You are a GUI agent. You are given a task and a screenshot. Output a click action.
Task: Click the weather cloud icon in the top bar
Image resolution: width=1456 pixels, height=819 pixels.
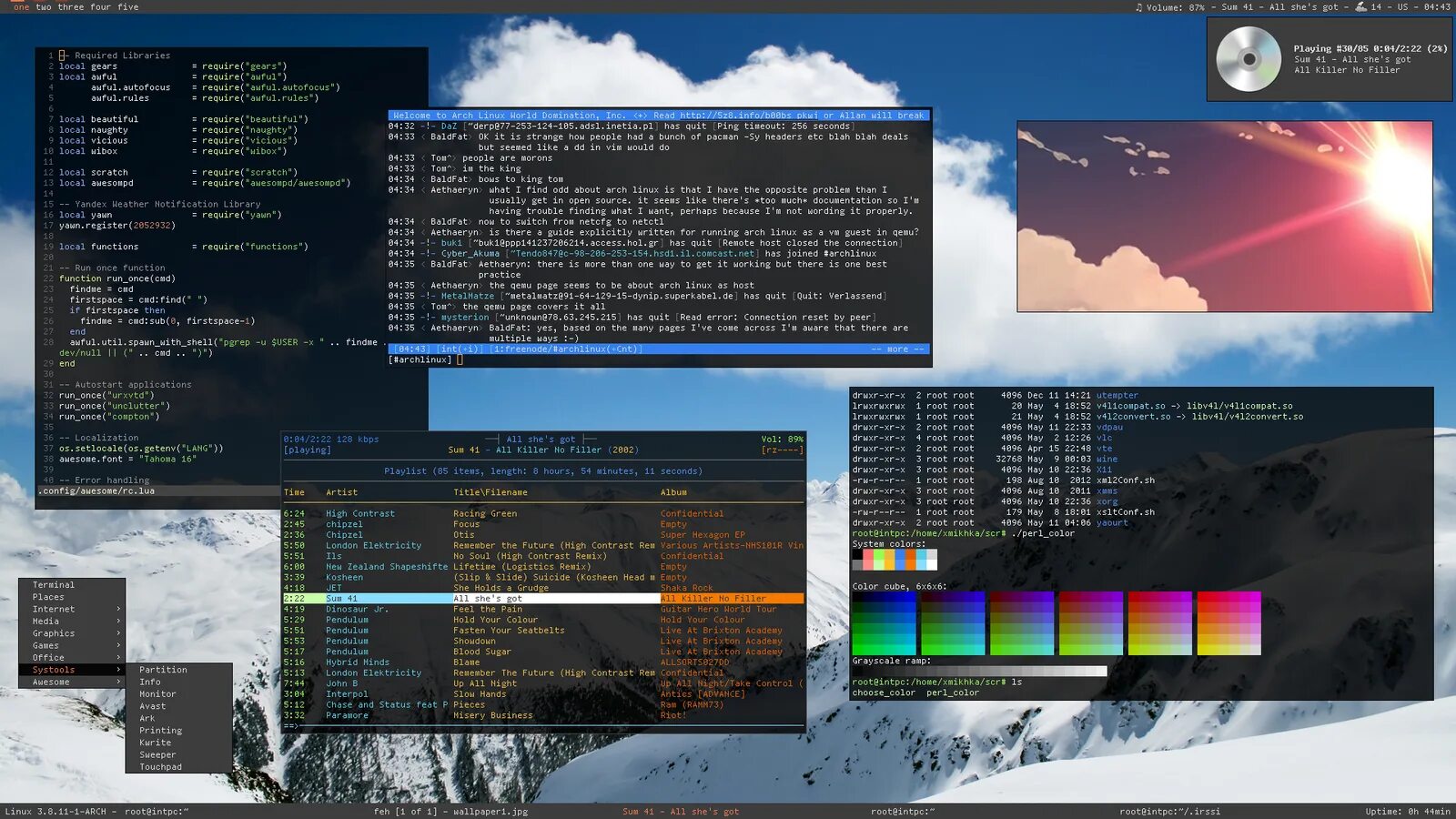point(1360,7)
